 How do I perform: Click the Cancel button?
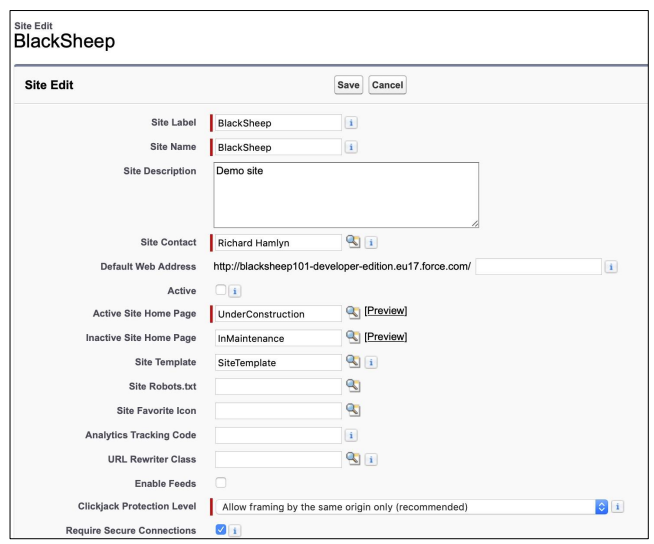387,85
